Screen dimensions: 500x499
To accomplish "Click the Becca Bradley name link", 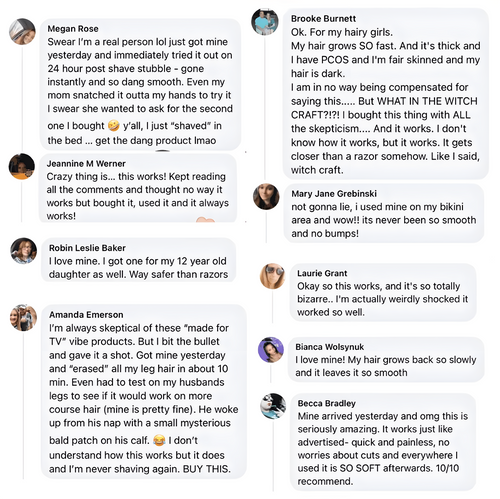I will pyautogui.click(x=326, y=403).
